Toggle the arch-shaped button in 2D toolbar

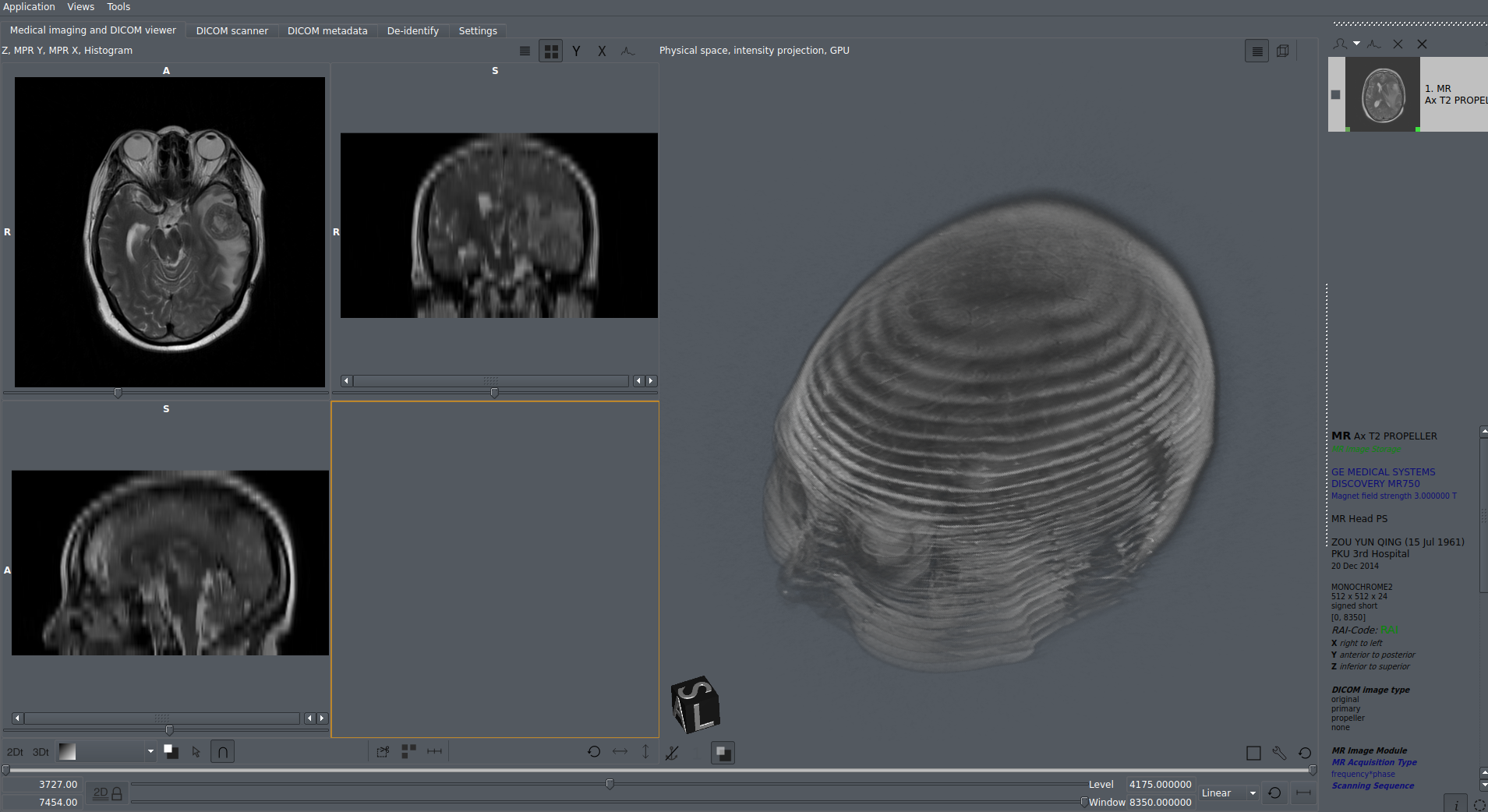pos(222,752)
